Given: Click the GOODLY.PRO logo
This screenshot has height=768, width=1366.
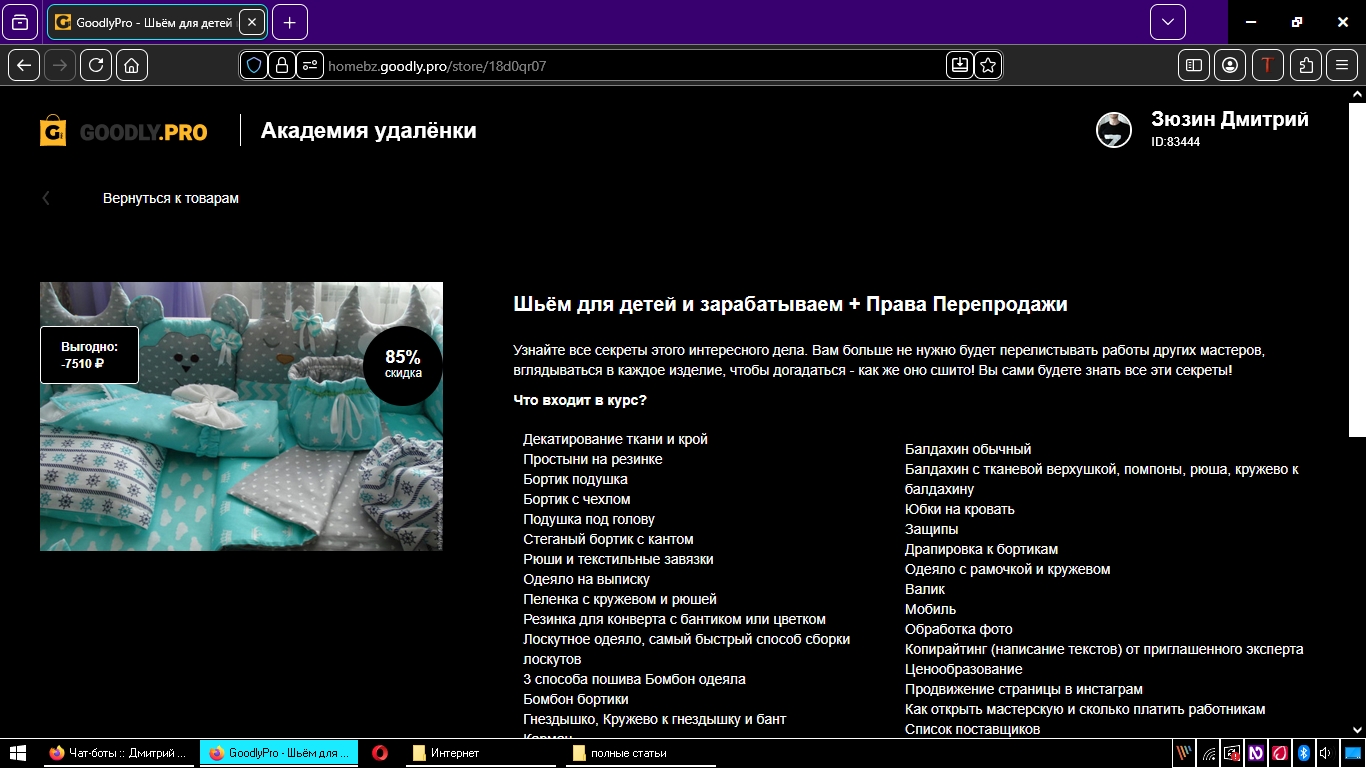Looking at the screenshot, I should tap(124, 131).
